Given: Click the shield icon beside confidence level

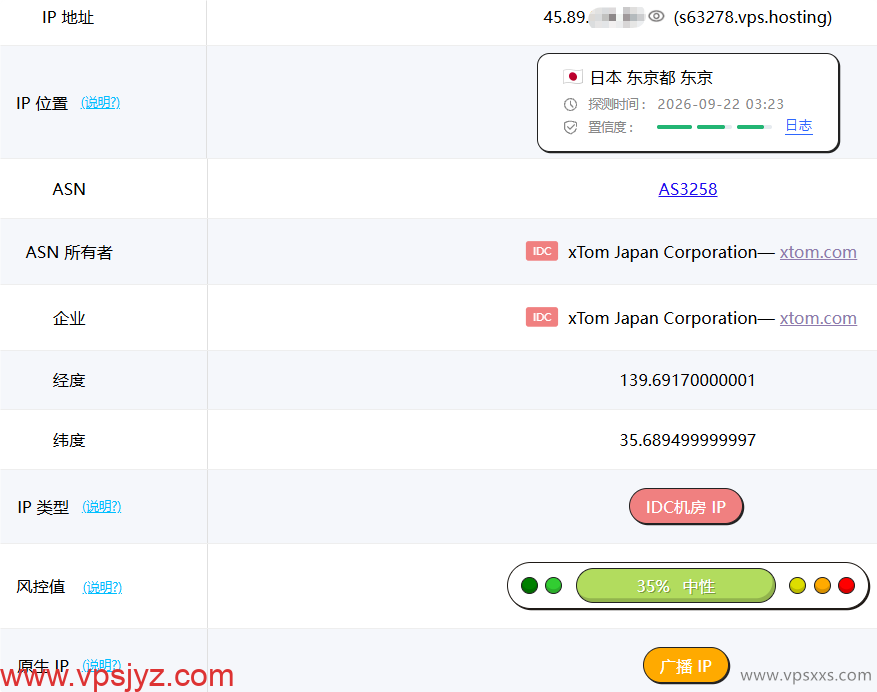Looking at the screenshot, I should 570,128.
